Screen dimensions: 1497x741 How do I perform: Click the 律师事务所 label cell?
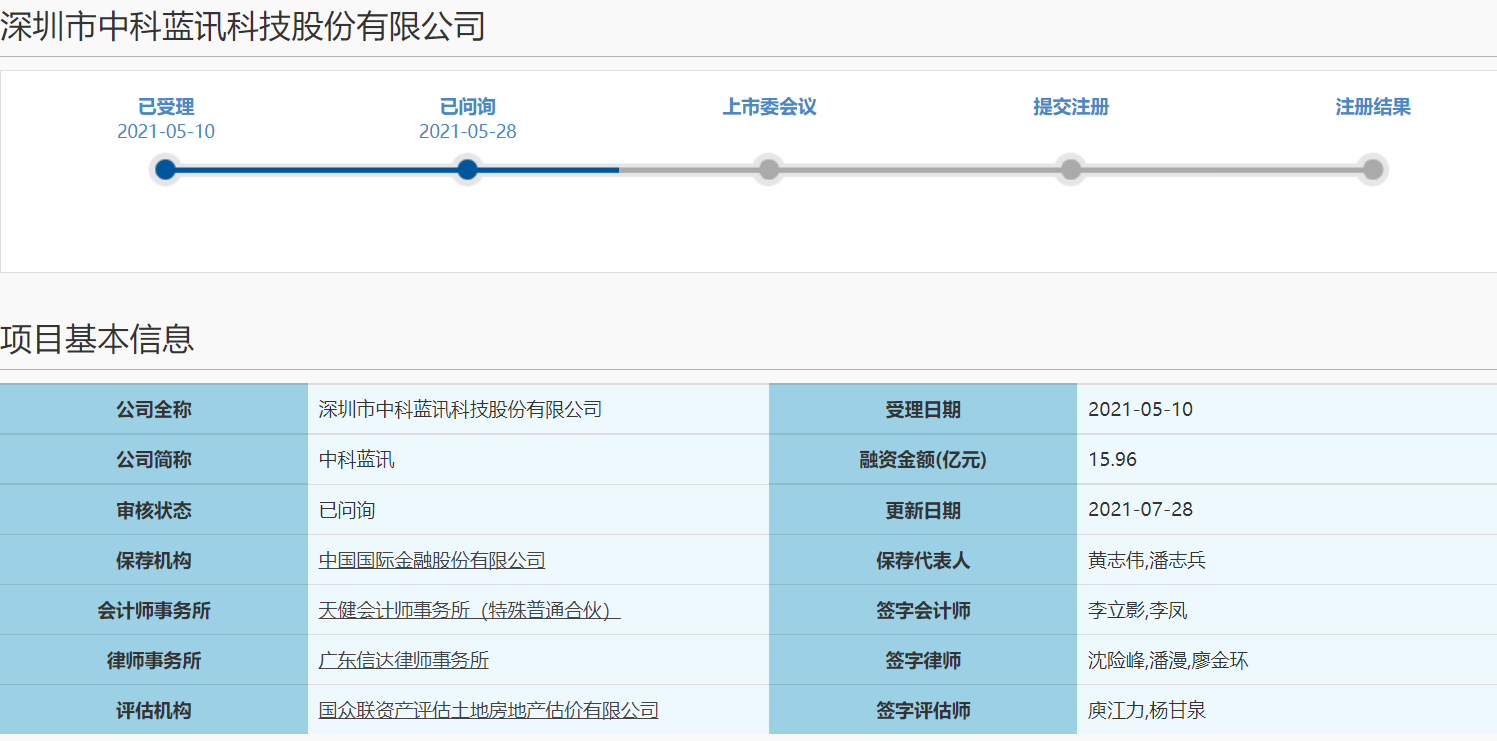[x=154, y=660]
